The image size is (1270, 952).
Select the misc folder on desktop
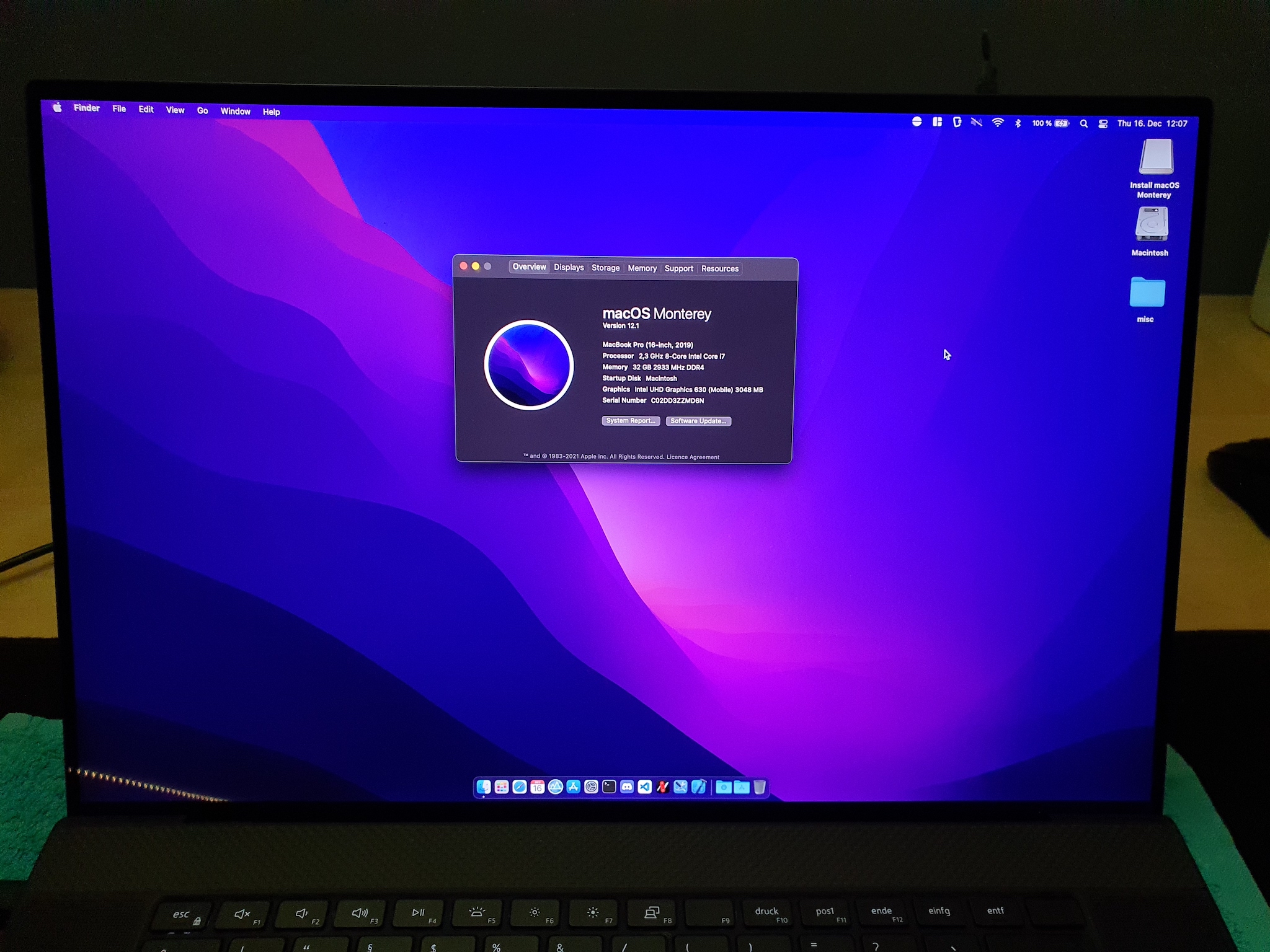[x=1147, y=293]
